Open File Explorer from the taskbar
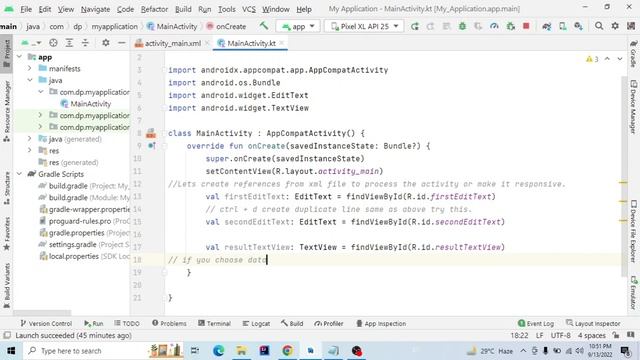Image resolution: width=640 pixels, height=360 pixels. [241, 351]
